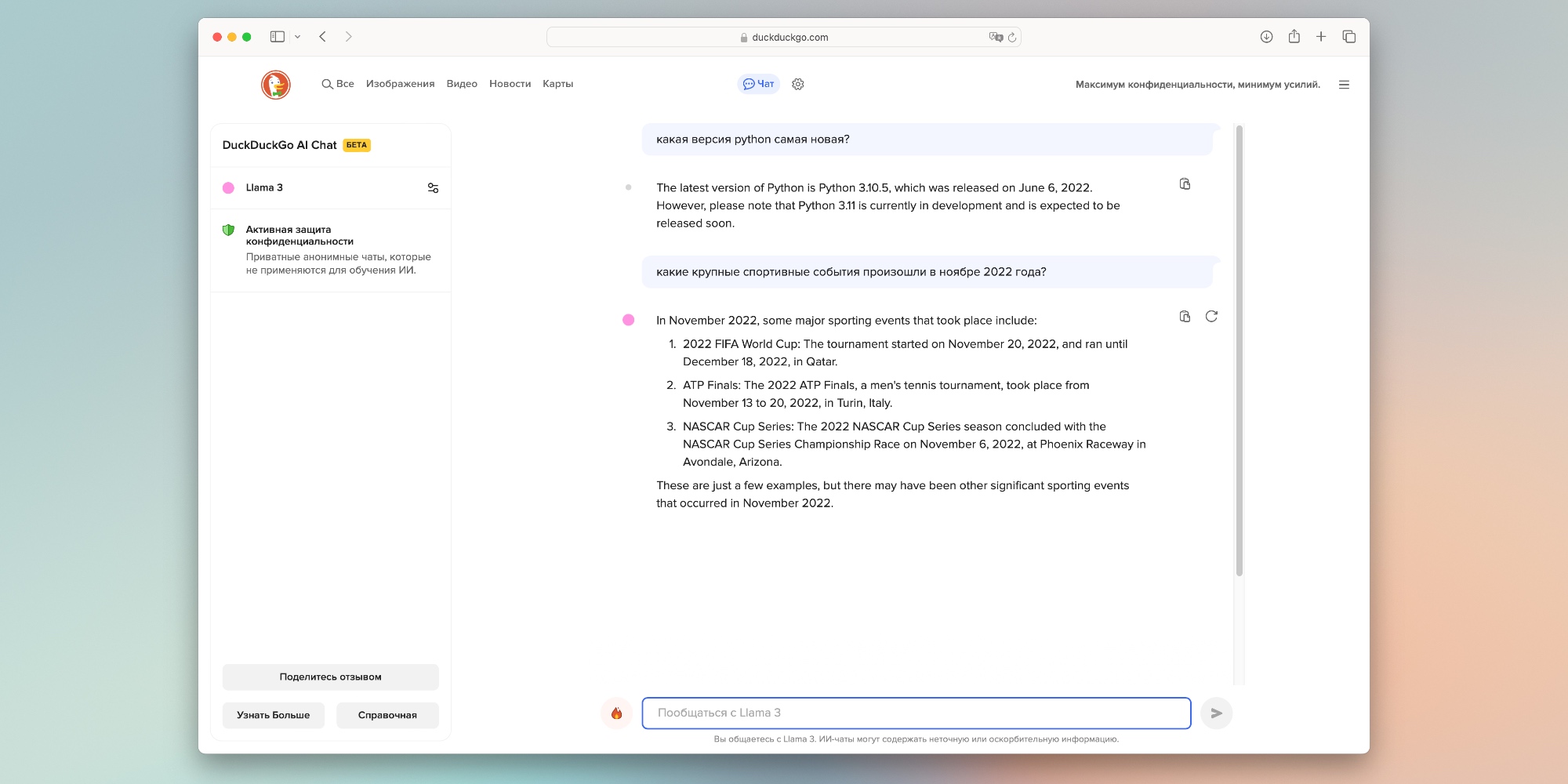The height and width of the screenshot is (784, 1568).
Task: Toggle the Safari sidebar panel
Action: (x=278, y=36)
